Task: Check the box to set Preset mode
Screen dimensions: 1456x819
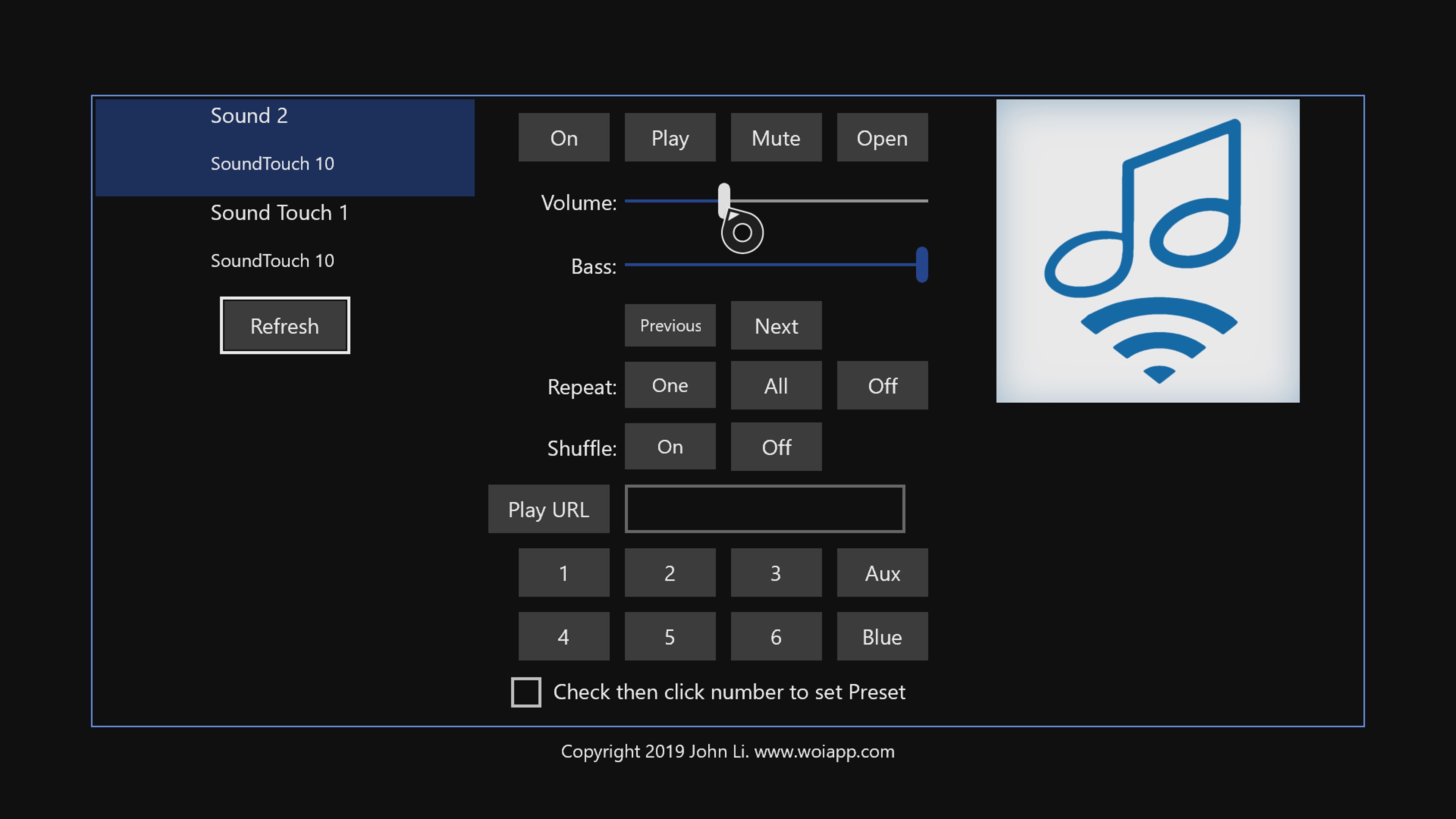Action: click(526, 691)
